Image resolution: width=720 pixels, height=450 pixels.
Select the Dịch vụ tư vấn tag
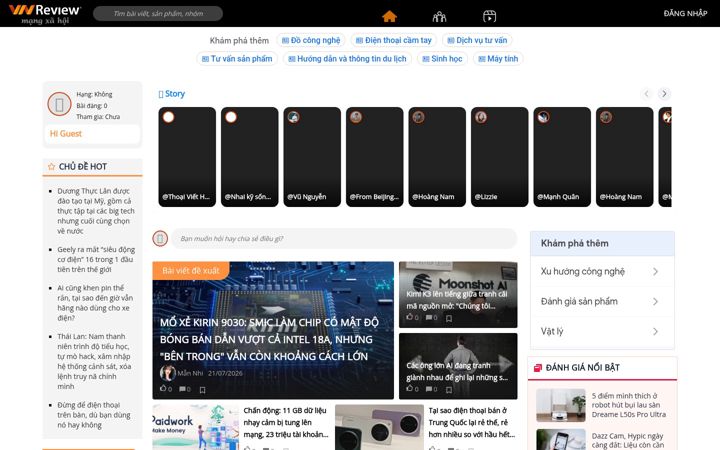coord(477,40)
